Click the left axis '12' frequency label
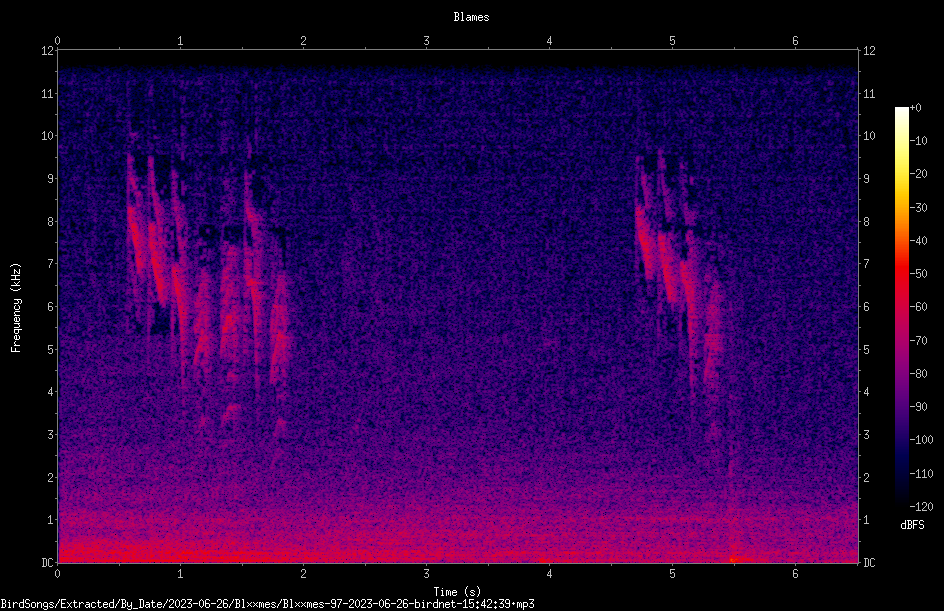This screenshot has height=611, width=944. (x=48, y=51)
